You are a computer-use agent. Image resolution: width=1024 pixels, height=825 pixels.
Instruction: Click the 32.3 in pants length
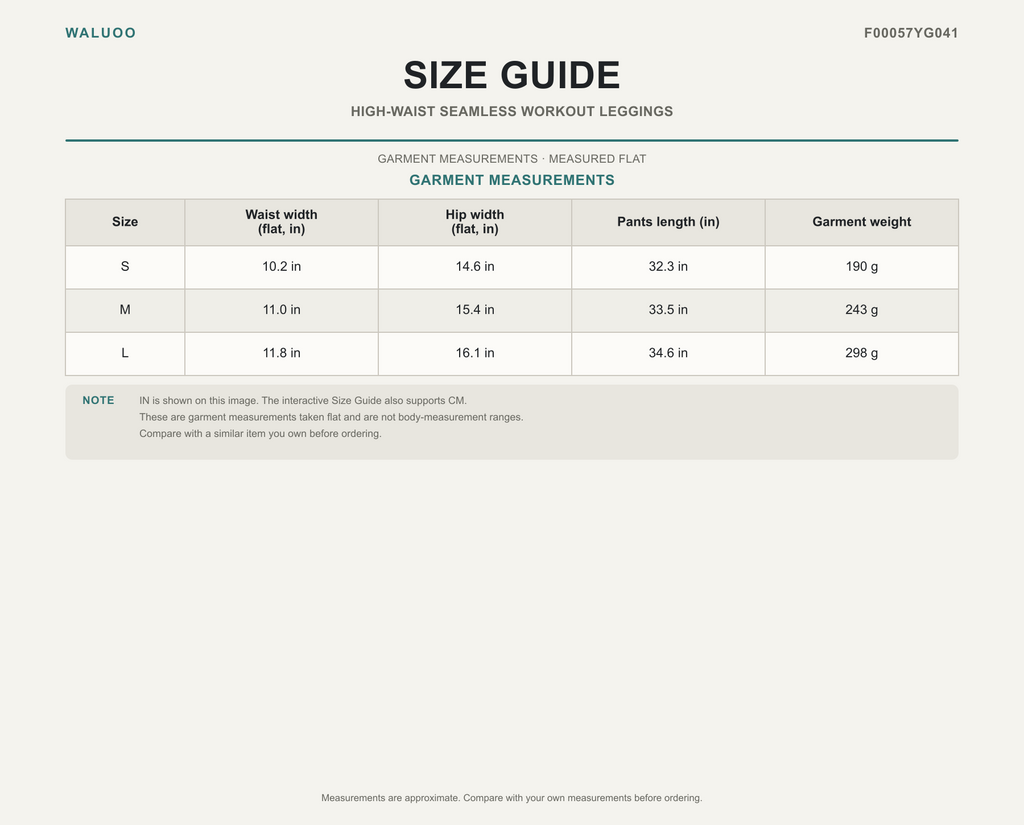click(x=668, y=267)
